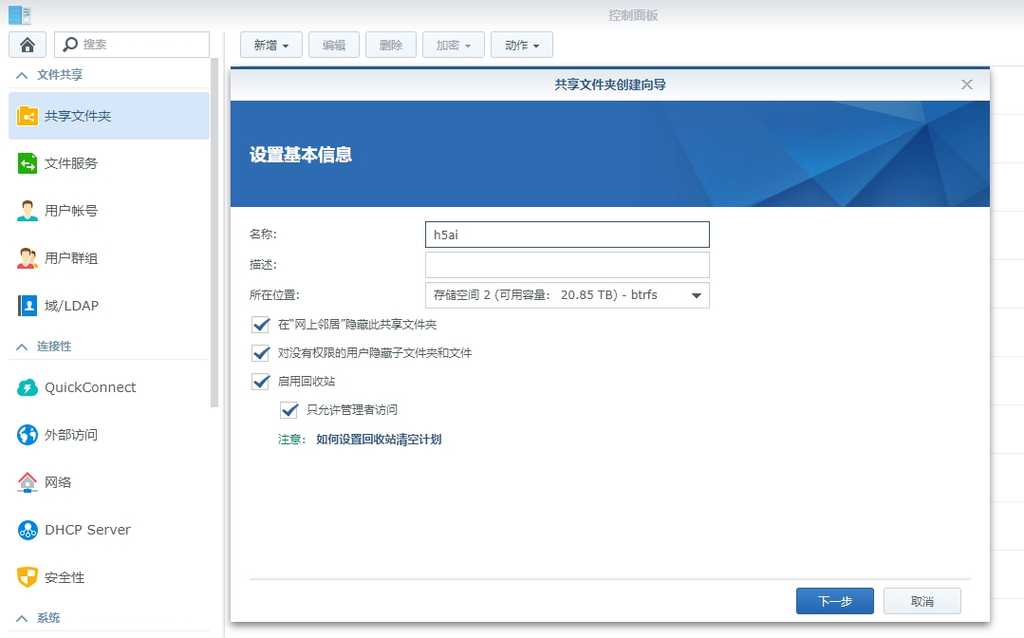This screenshot has height=638, width=1024.
Task: Open 域/LDAP configuration icon
Action: (x=28, y=305)
